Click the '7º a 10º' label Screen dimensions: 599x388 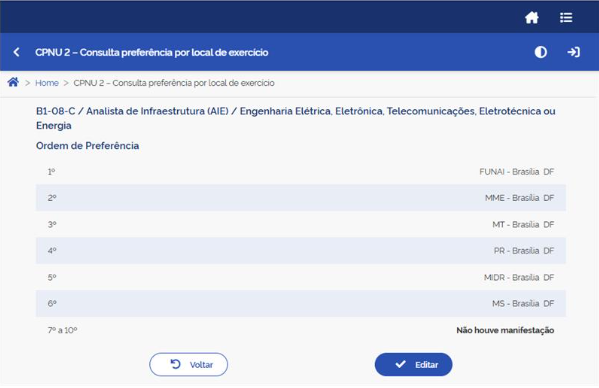62,330
